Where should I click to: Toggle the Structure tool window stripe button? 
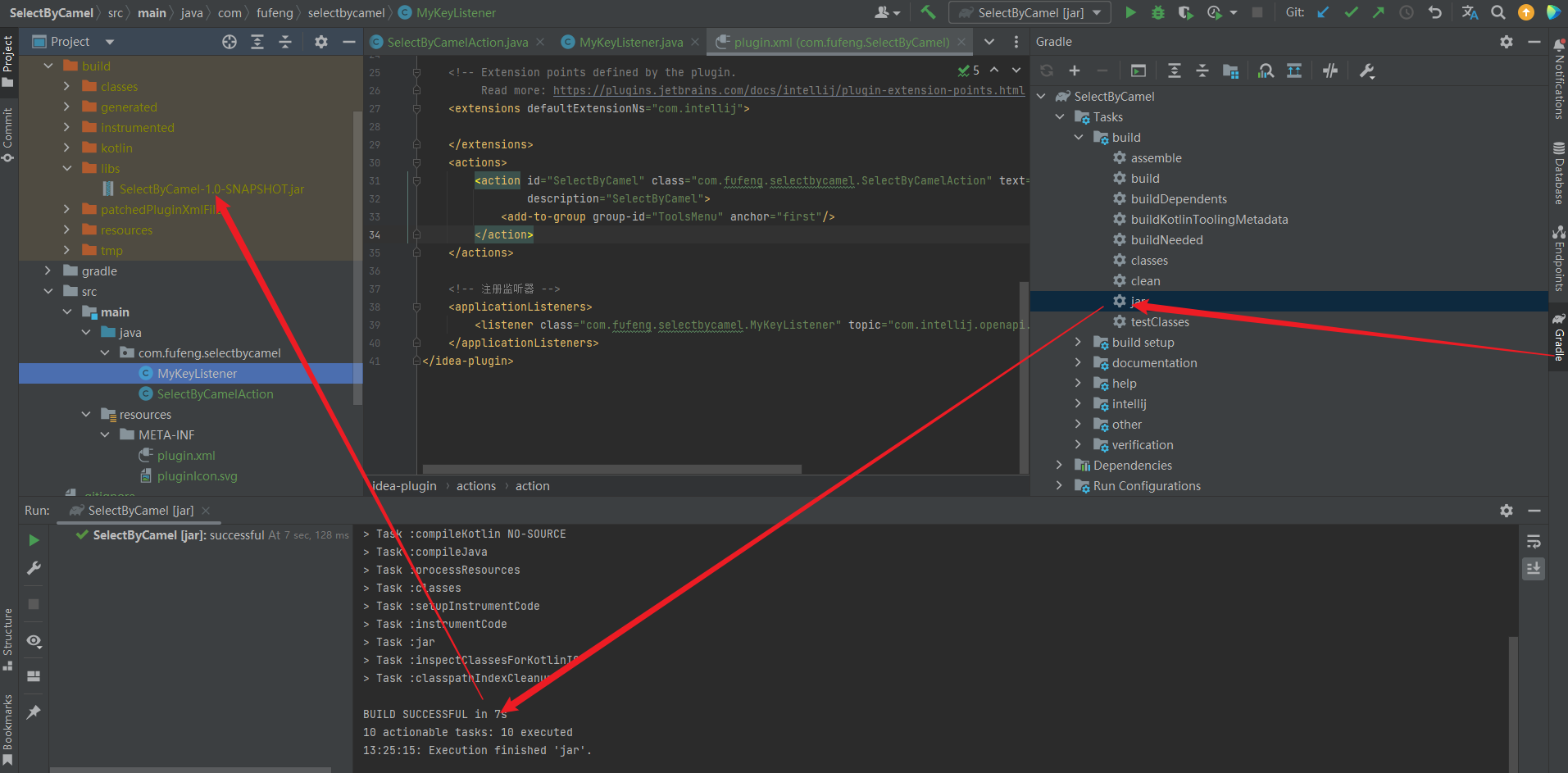(8, 639)
